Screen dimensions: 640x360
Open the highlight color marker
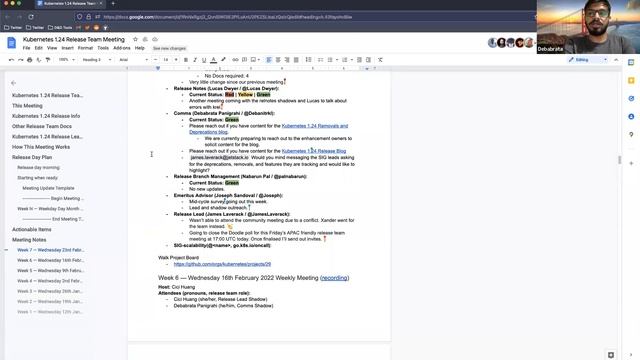click(x=223, y=60)
